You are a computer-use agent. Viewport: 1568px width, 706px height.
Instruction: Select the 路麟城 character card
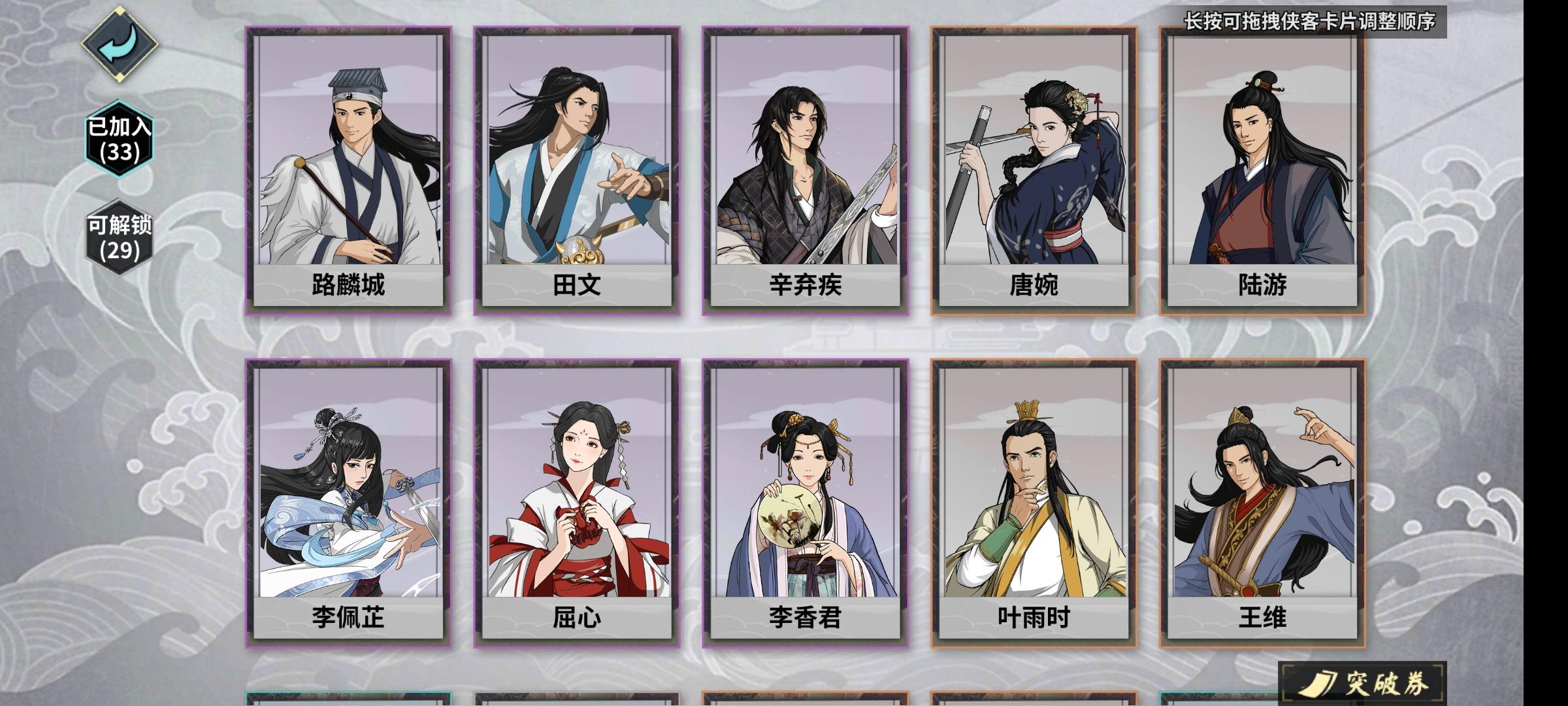pos(348,171)
